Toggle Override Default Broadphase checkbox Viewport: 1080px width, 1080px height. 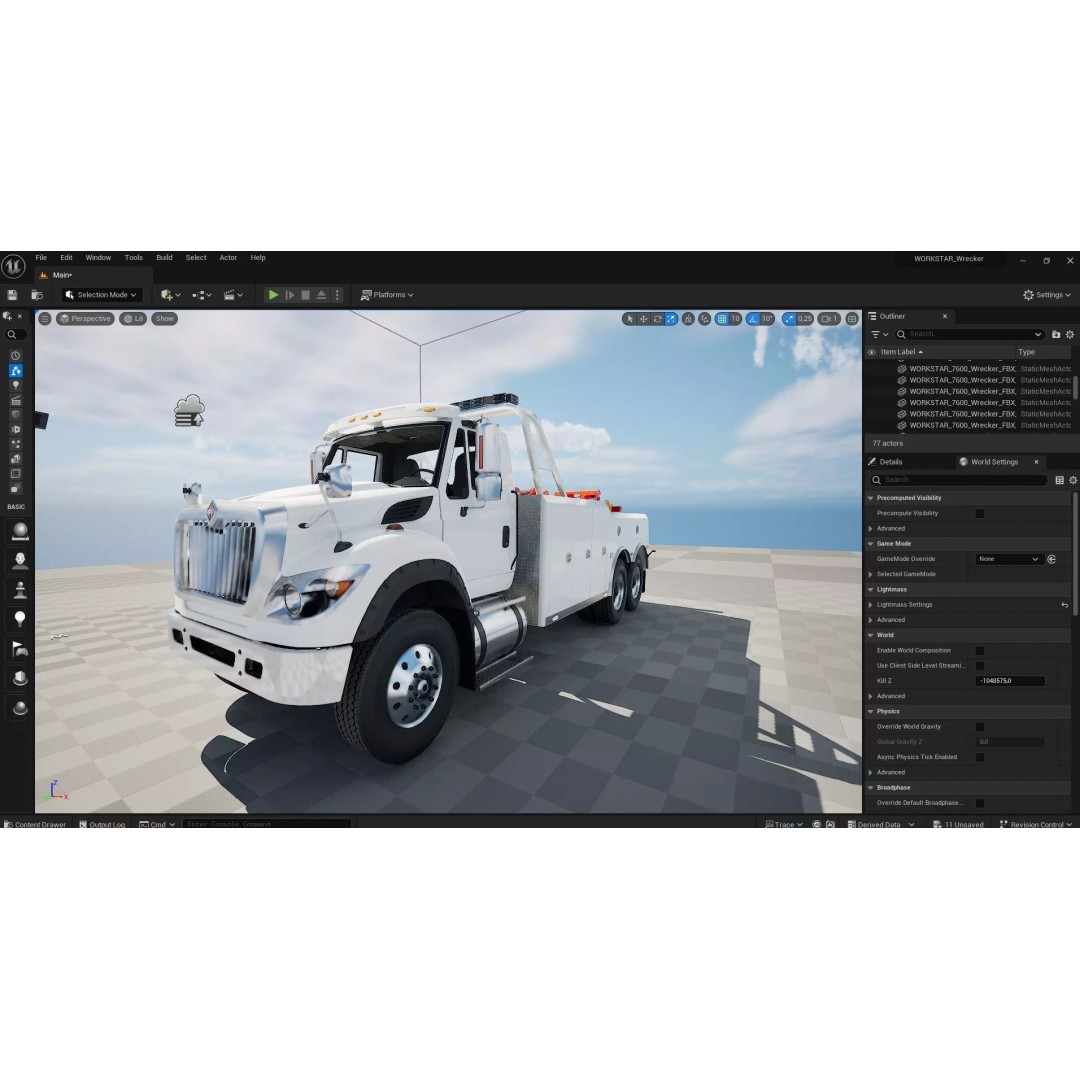point(979,803)
